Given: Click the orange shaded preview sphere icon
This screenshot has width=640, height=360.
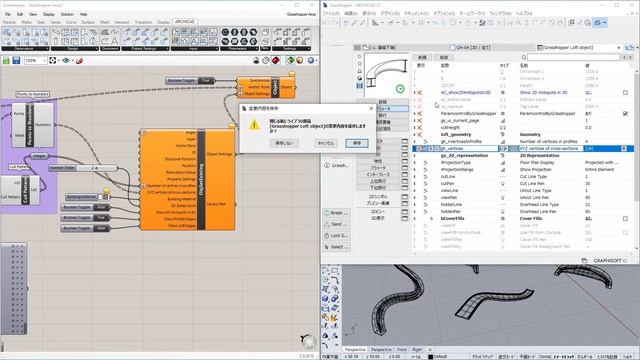Looking at the screenshot, I should (x=300, y=60).
